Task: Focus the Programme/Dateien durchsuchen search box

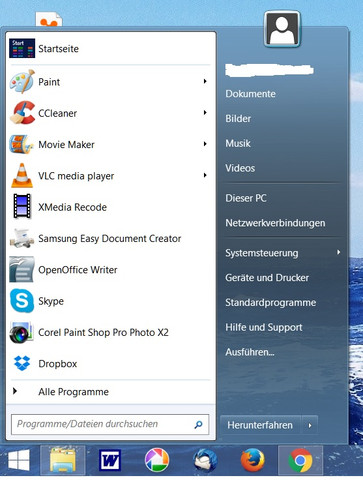Action: point(110,424)
